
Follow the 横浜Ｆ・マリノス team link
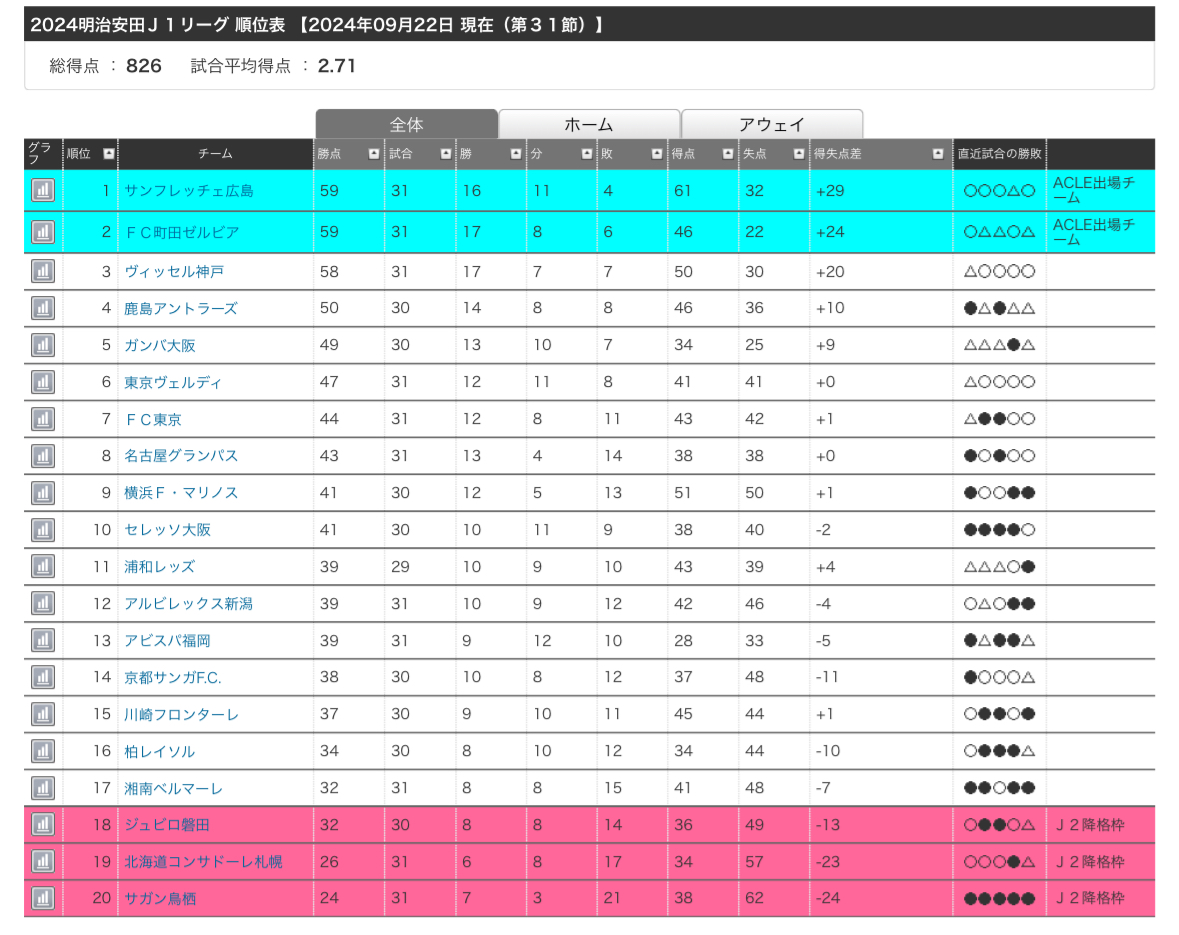click(x=180, y=493)
